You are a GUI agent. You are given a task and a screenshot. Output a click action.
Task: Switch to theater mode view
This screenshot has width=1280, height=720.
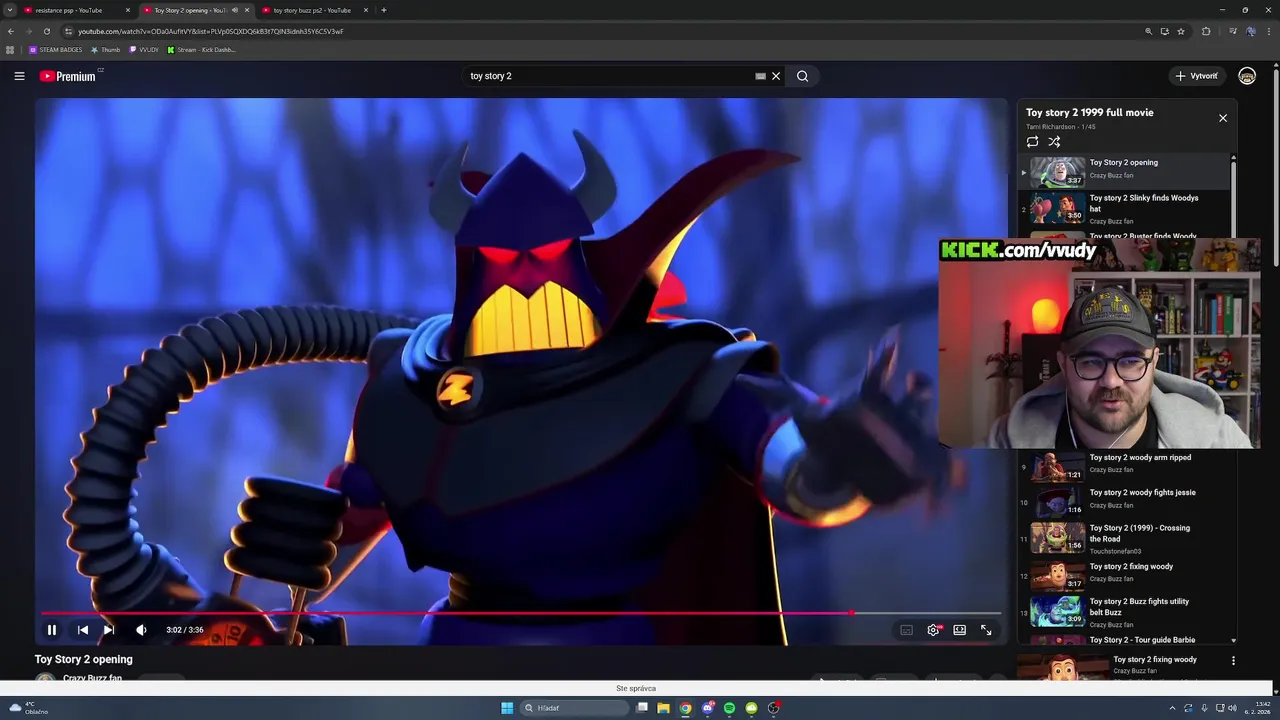click(x=960, y=630)
